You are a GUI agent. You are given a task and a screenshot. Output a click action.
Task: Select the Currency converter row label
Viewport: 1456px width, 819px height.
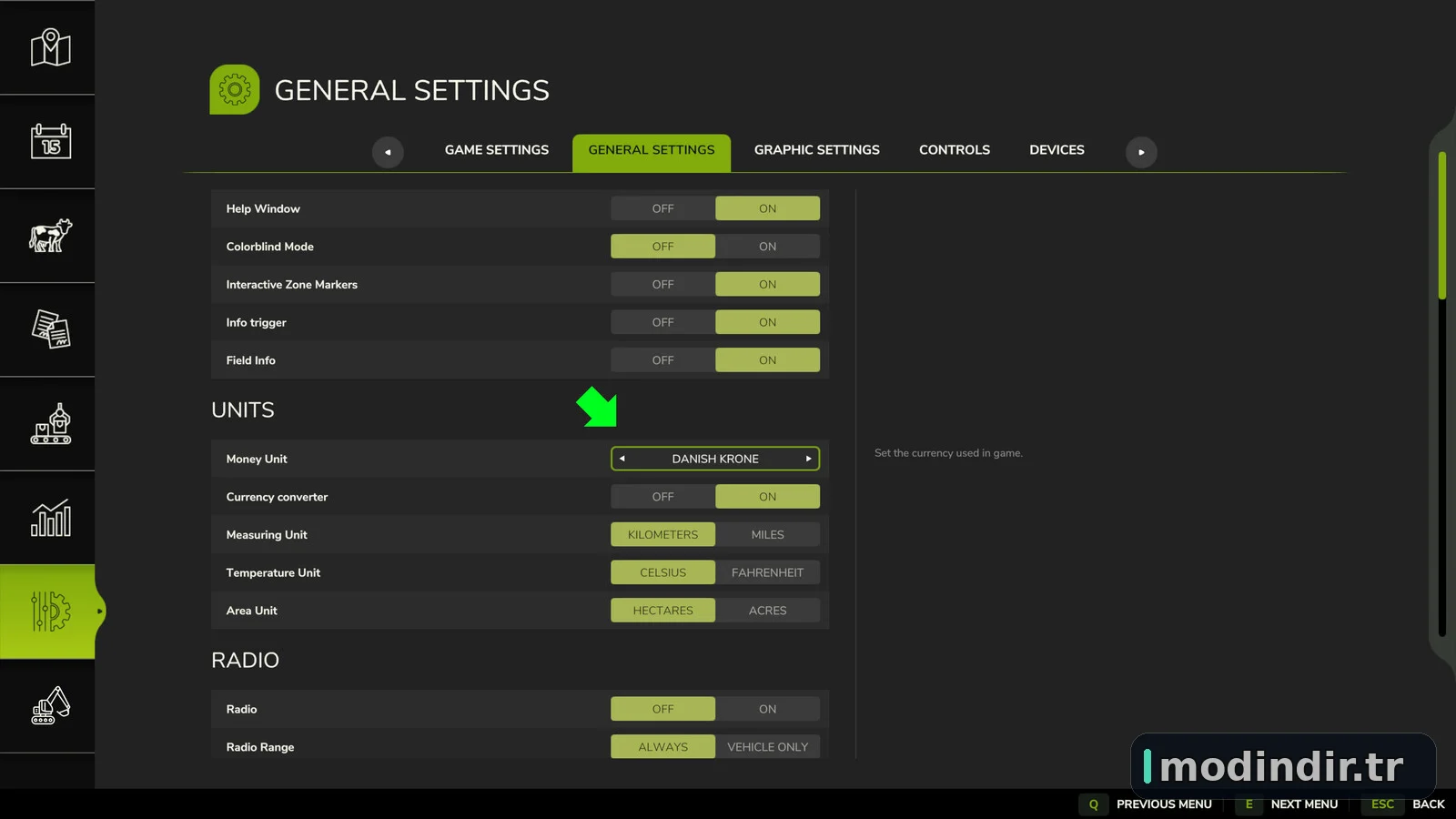coord(277,497)
